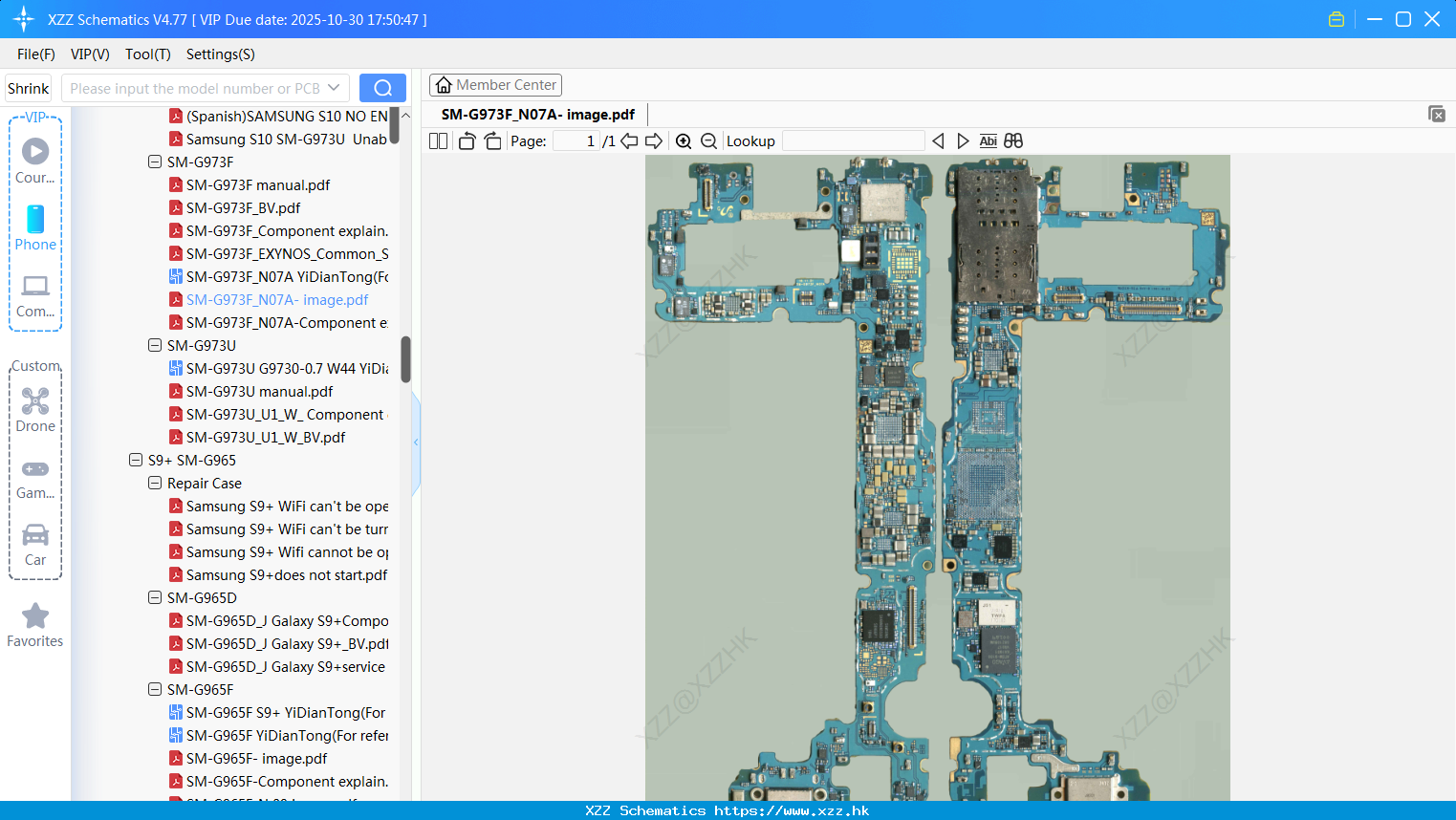
Task: Collapse the SM-G965F folder
Action: point(155,689)
